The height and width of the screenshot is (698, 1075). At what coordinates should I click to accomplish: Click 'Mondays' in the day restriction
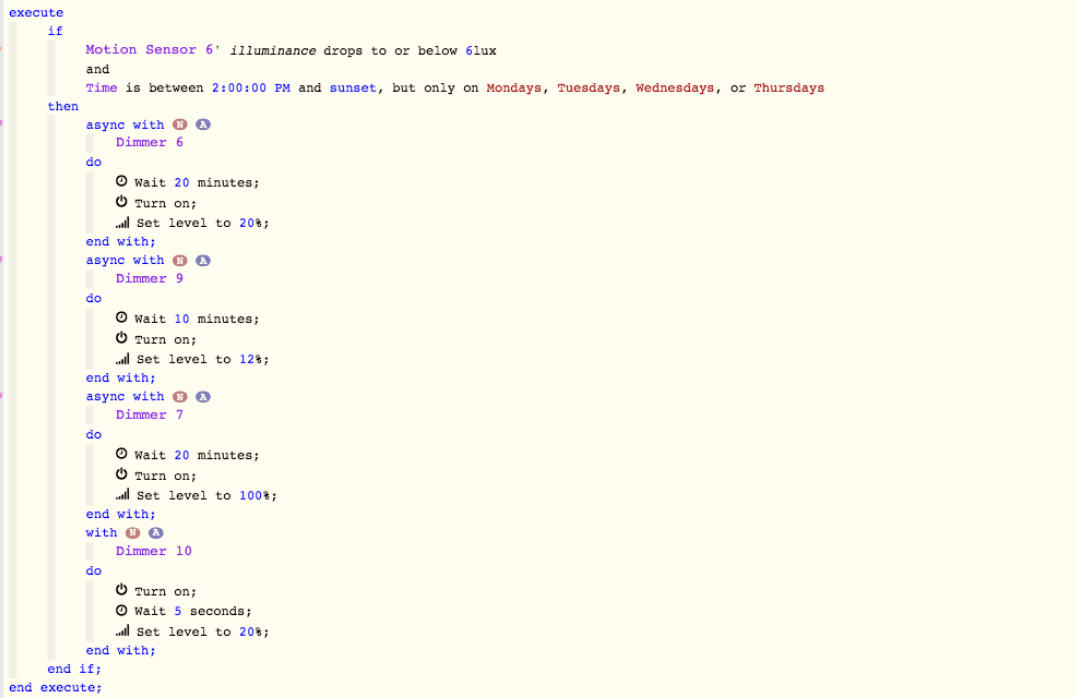click(514, 88)
